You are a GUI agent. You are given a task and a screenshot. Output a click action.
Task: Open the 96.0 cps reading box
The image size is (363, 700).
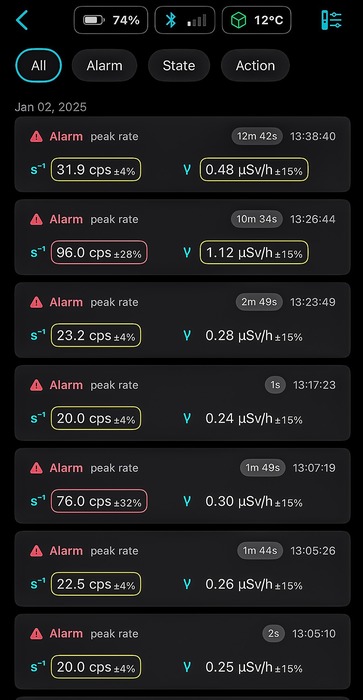[99, 253]
